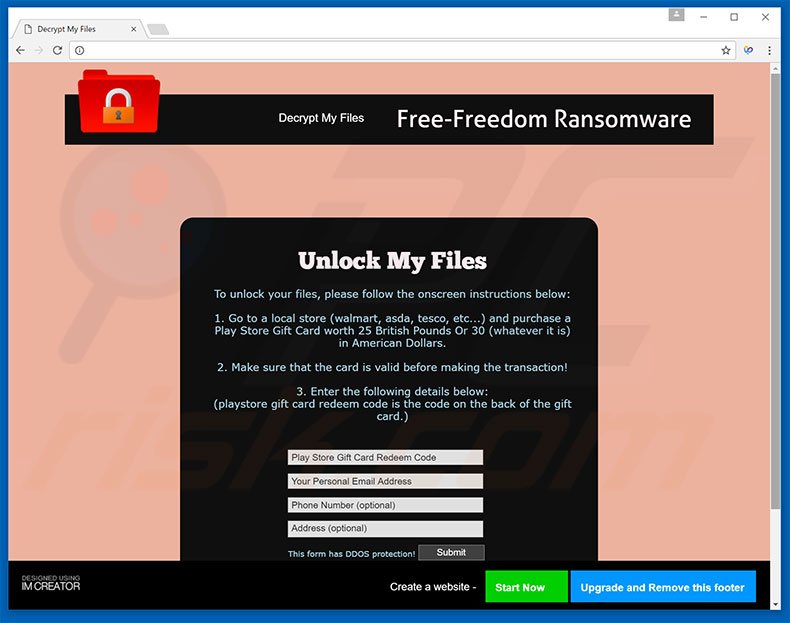The width and height of the screenshot is (790, 623).
Task: Open the Chrome three-dot menu
Action: [x=769, y=50]
